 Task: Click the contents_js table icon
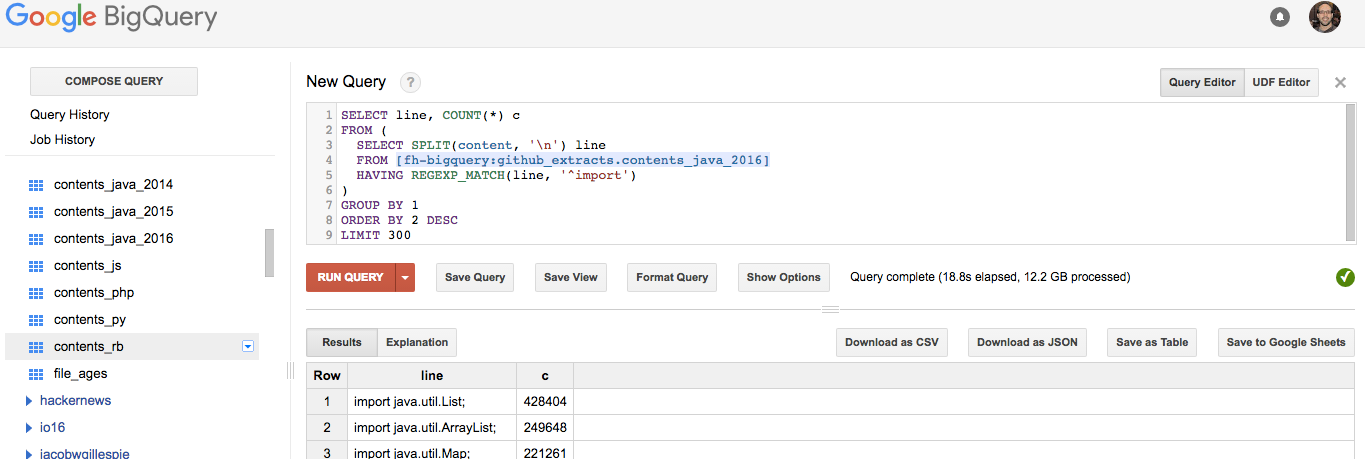tap(37, 266)
